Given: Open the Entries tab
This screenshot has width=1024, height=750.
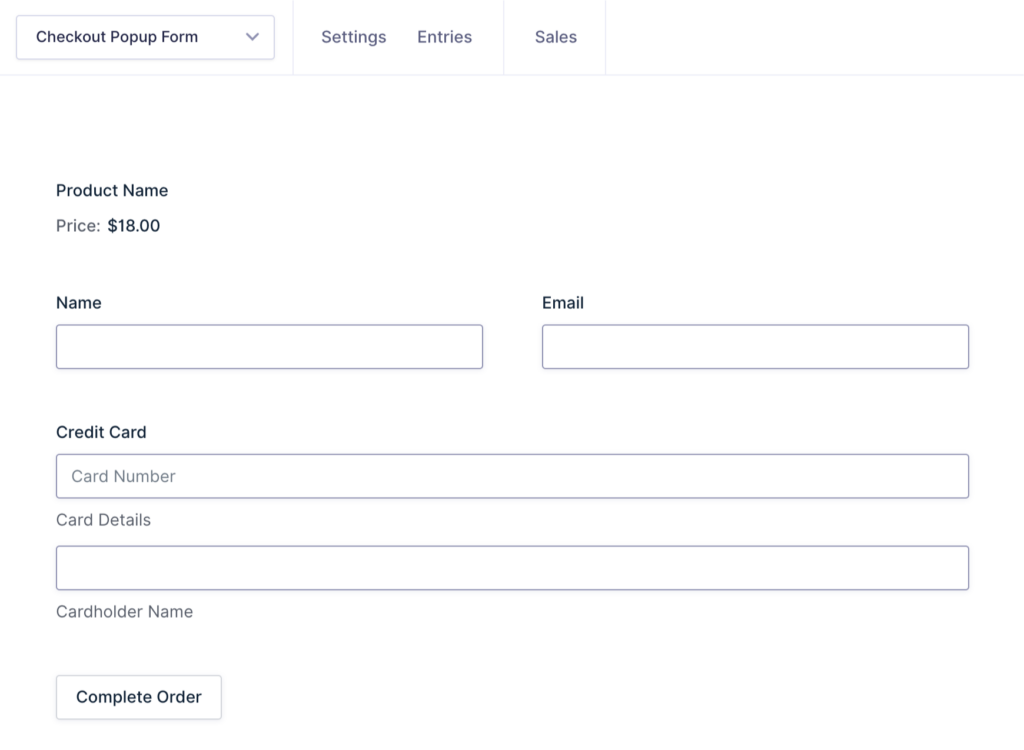Looking at the screenshot, I should pyautogui.click(x=444, y=37).
